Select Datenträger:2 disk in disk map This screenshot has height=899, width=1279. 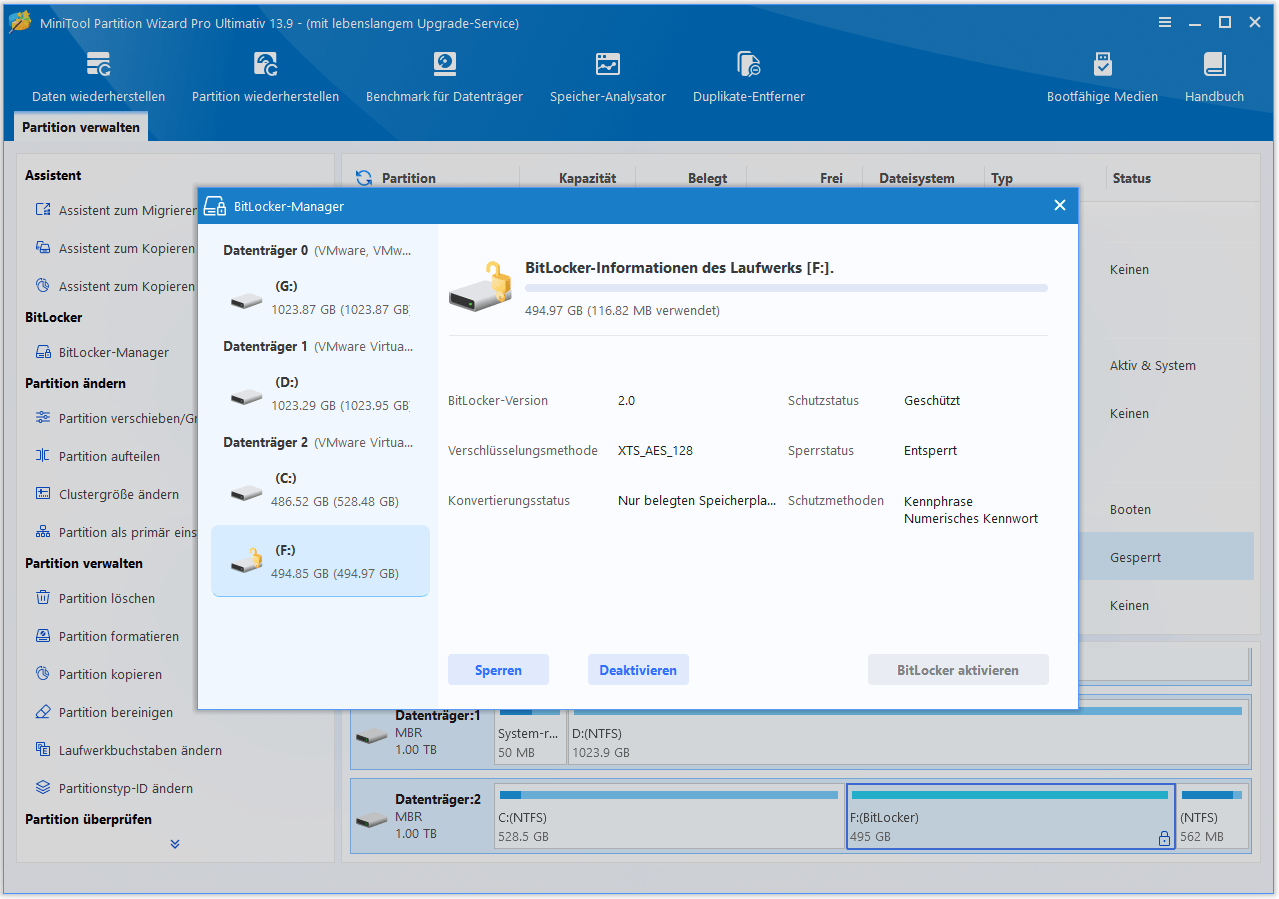point(422,816)
